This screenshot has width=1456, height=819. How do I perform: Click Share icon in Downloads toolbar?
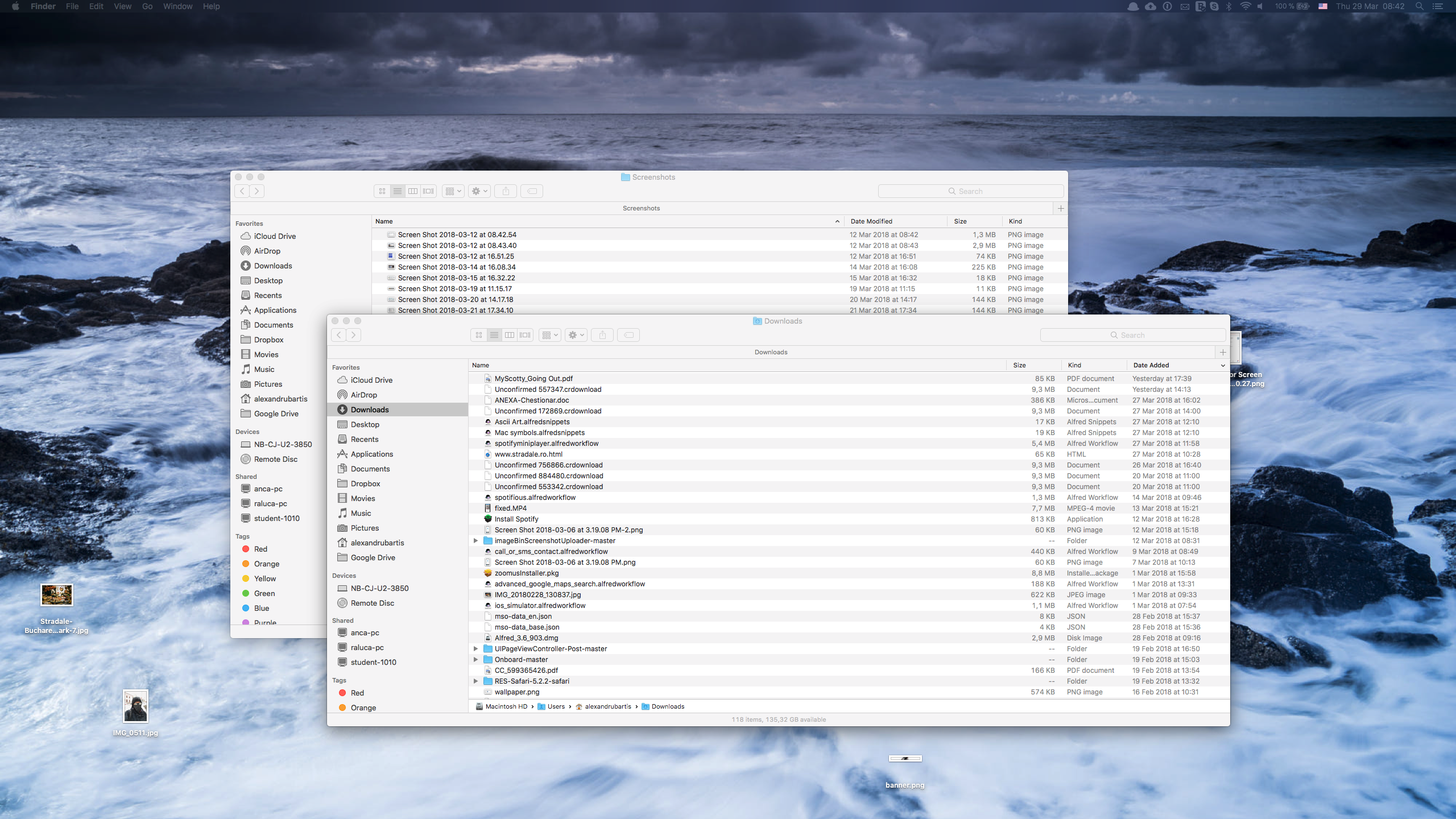[x=602, y=335]
